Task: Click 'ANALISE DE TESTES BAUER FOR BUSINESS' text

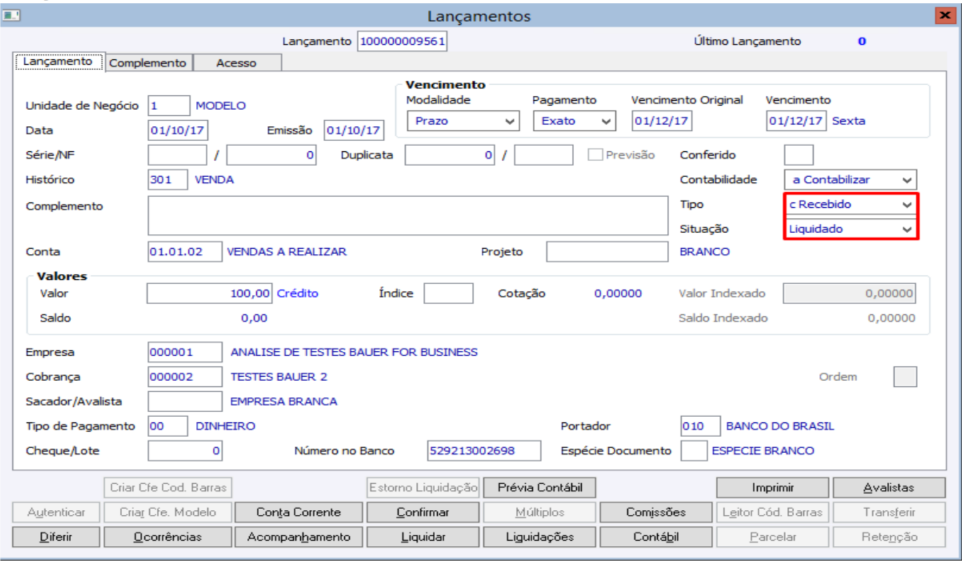Action: [x=354, y=352]
